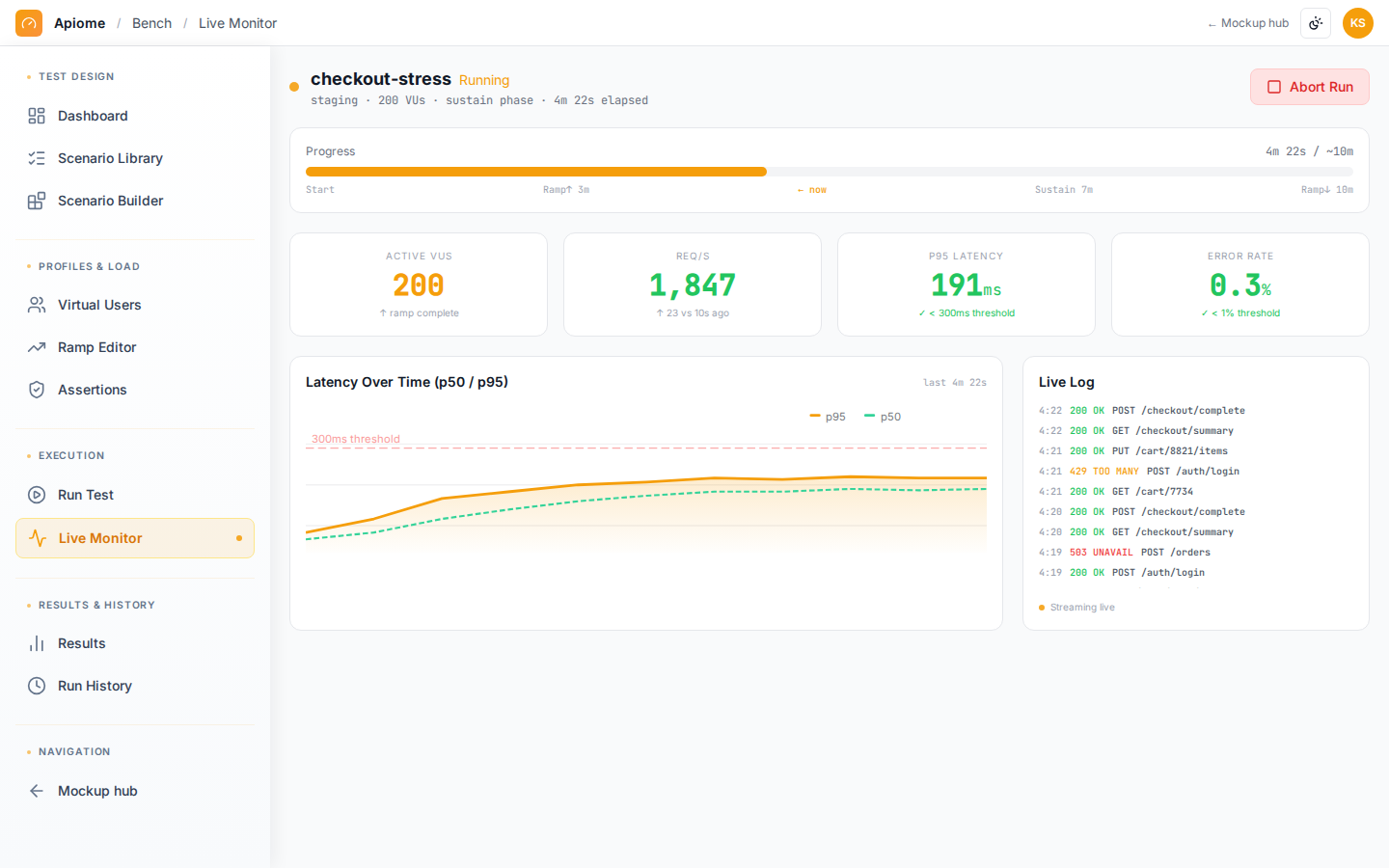Click the Scenario Library checklist icon
Viewport: 1389px width, 868px height.
coord(37,158)
